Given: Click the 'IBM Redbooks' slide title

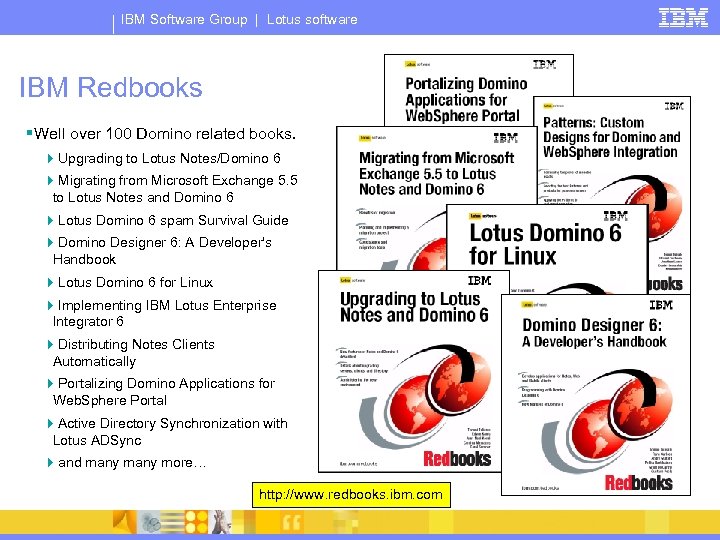Looking at the screenshot, I should [x=111, y=87].
